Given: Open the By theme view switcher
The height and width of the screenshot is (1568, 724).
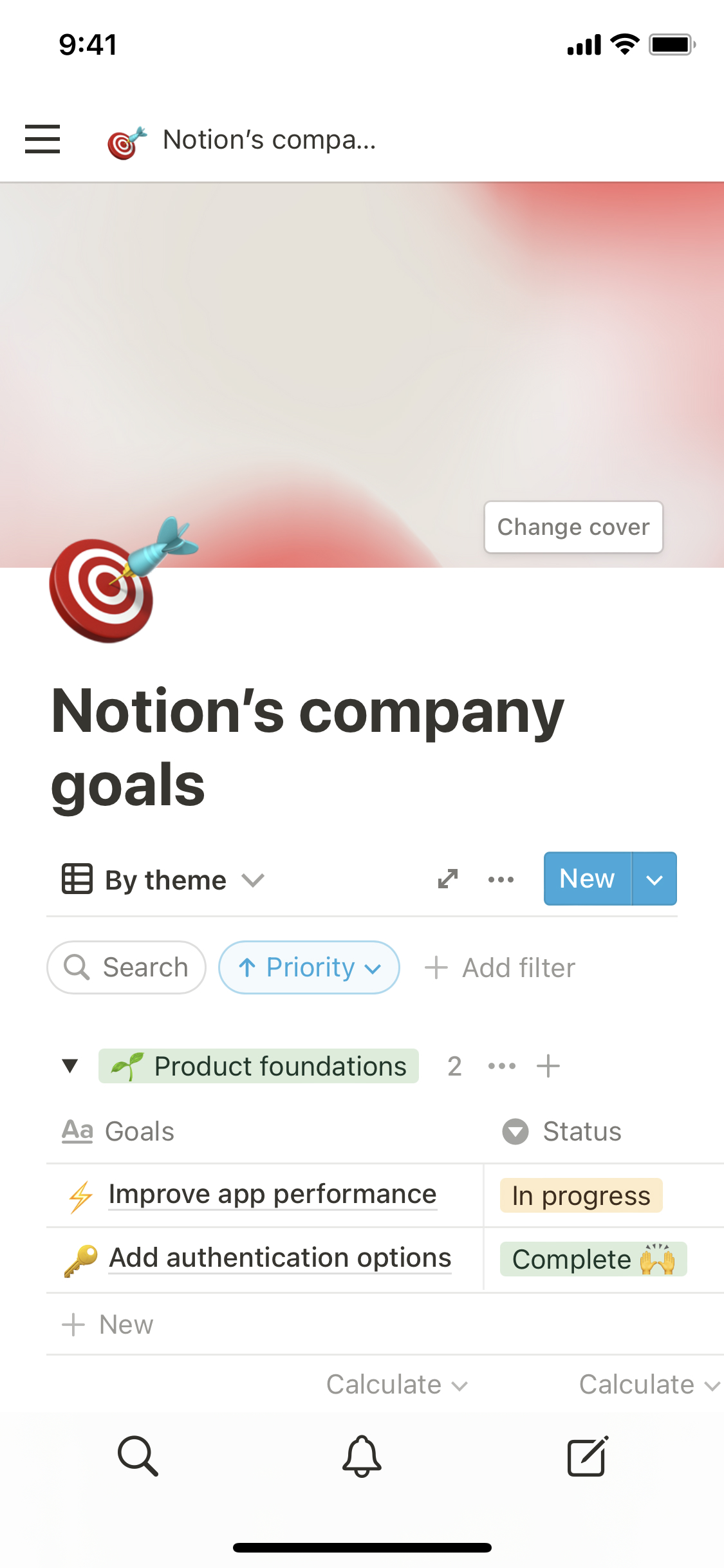Looking at the screenshot, I should [x=163, y=880].
